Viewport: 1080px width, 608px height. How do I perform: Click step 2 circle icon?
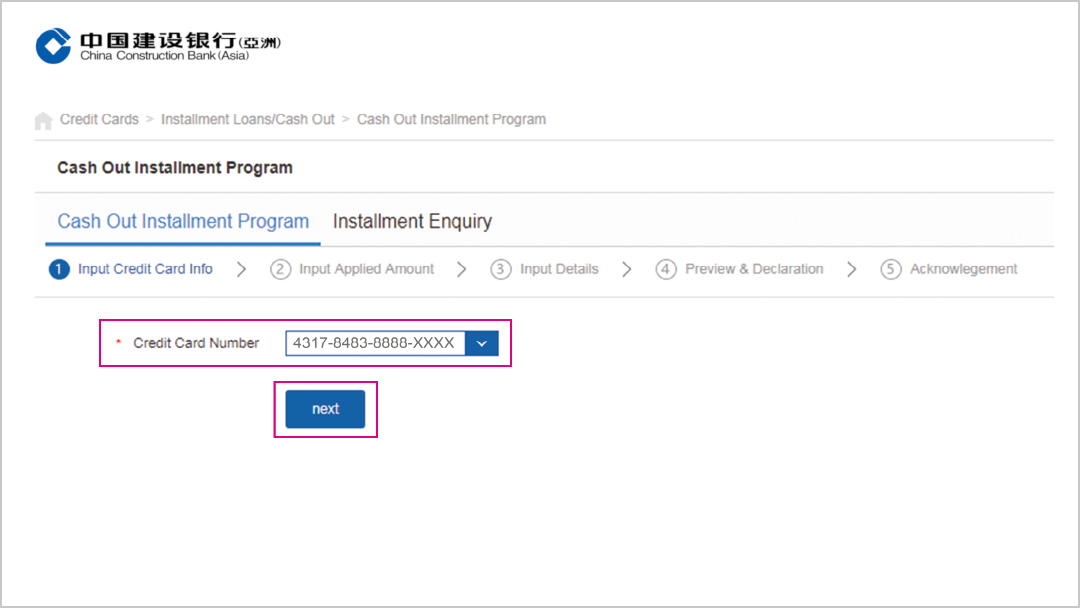coord(280,269)
